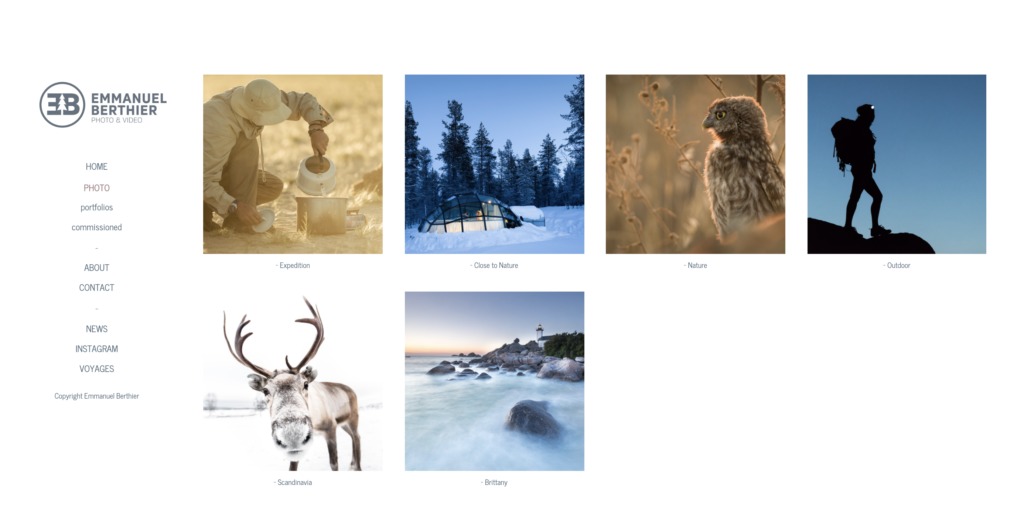Screen dimensions: 1024x530
Task: Open the HOME menu item
Action: [x=97, y=166]
